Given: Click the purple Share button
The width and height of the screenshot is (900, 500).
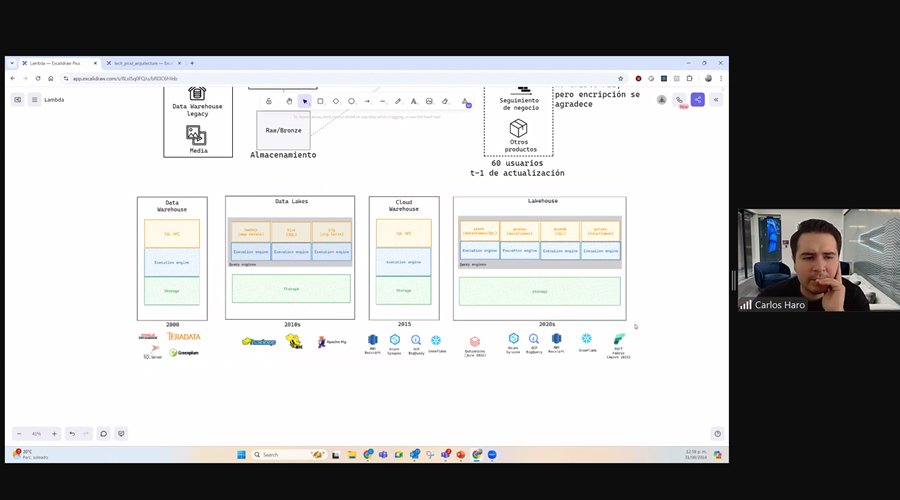Looking at the screenshot, I should click(698, 99).
